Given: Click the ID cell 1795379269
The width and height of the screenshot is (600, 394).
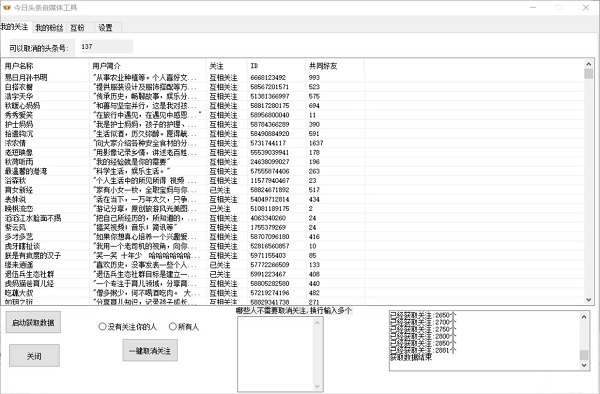Looking at the screenshot, I should (268, 228).
